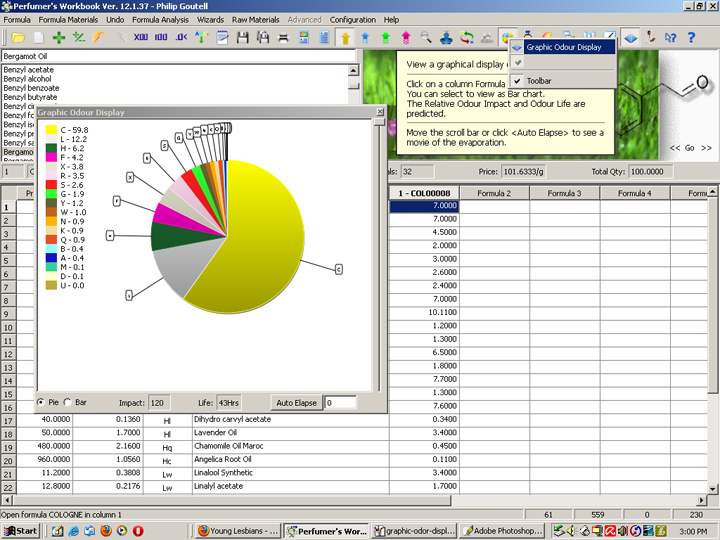
Task: Click the >> next link by Go
Action: [x=706, y=148]
